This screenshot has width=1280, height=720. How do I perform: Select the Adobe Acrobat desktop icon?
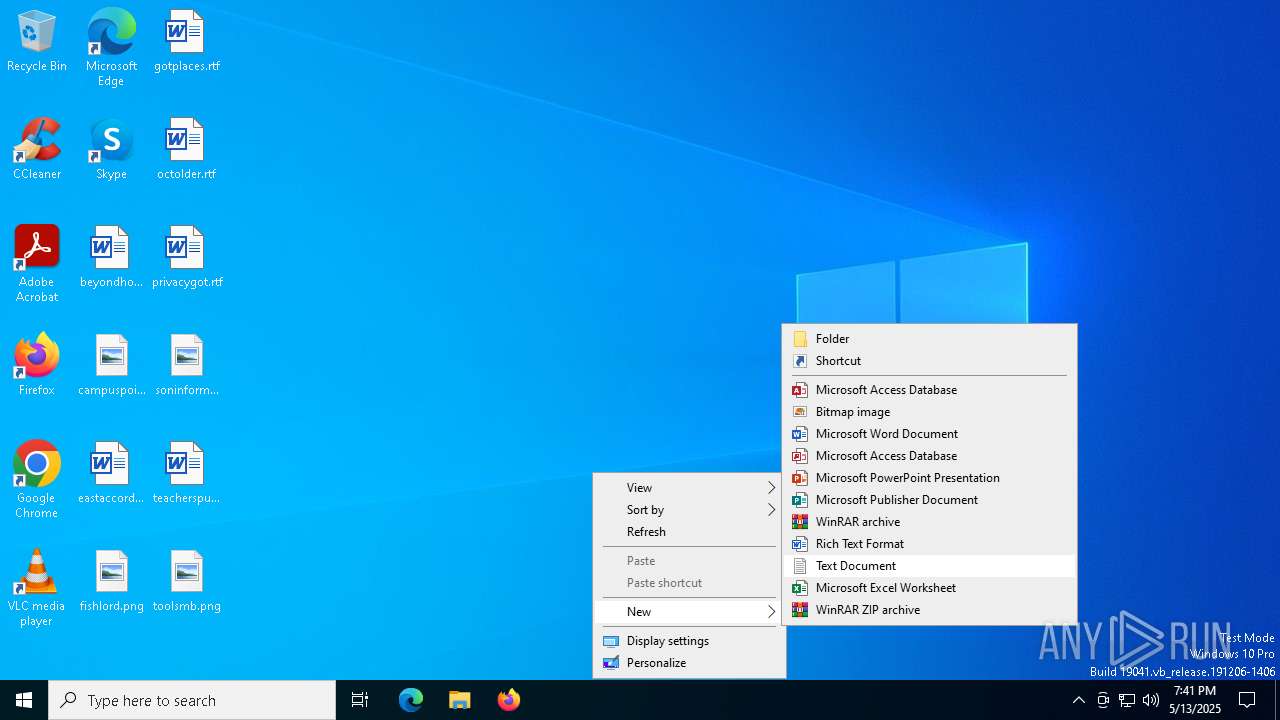(x=37, y=264)
